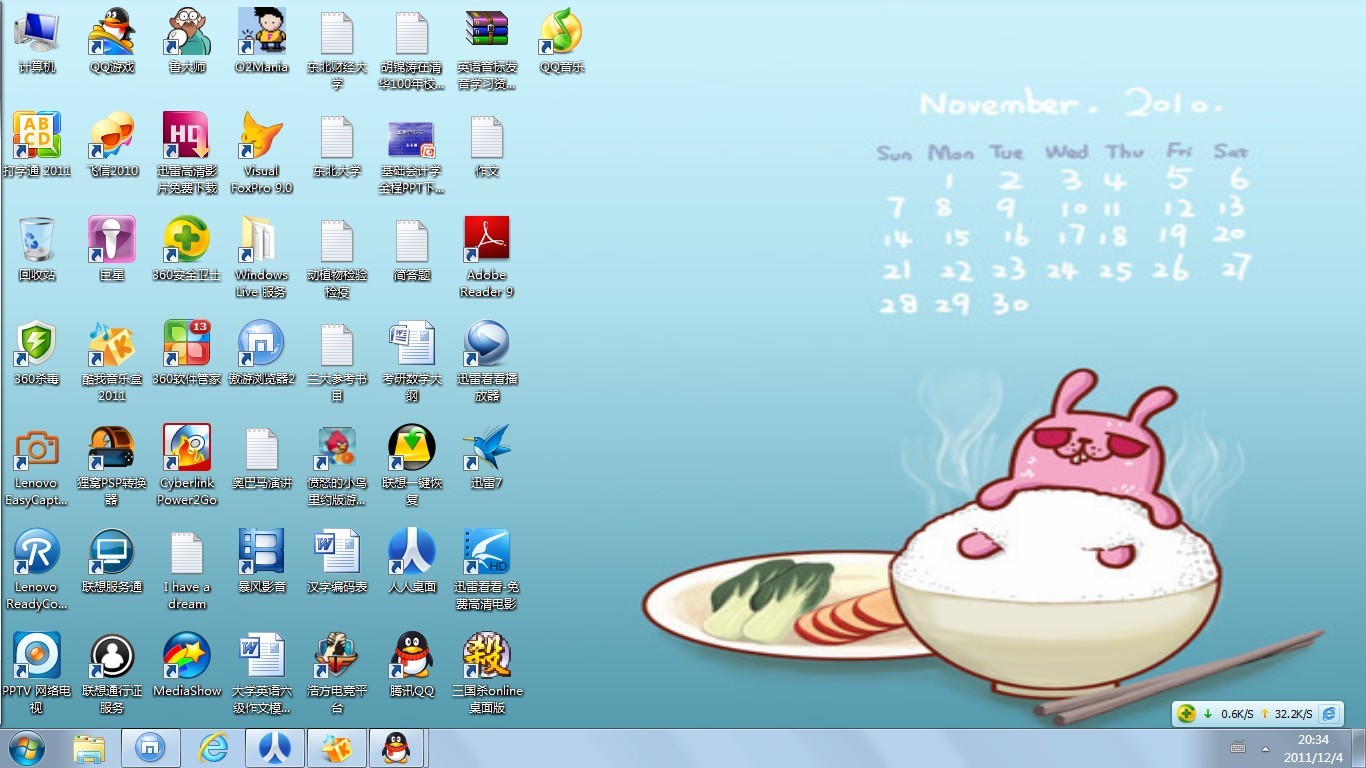Image resolution: width=1366 pixels, height=768 pixels.
Task: Select the 东北大学 file
Action: click(337, 145)
